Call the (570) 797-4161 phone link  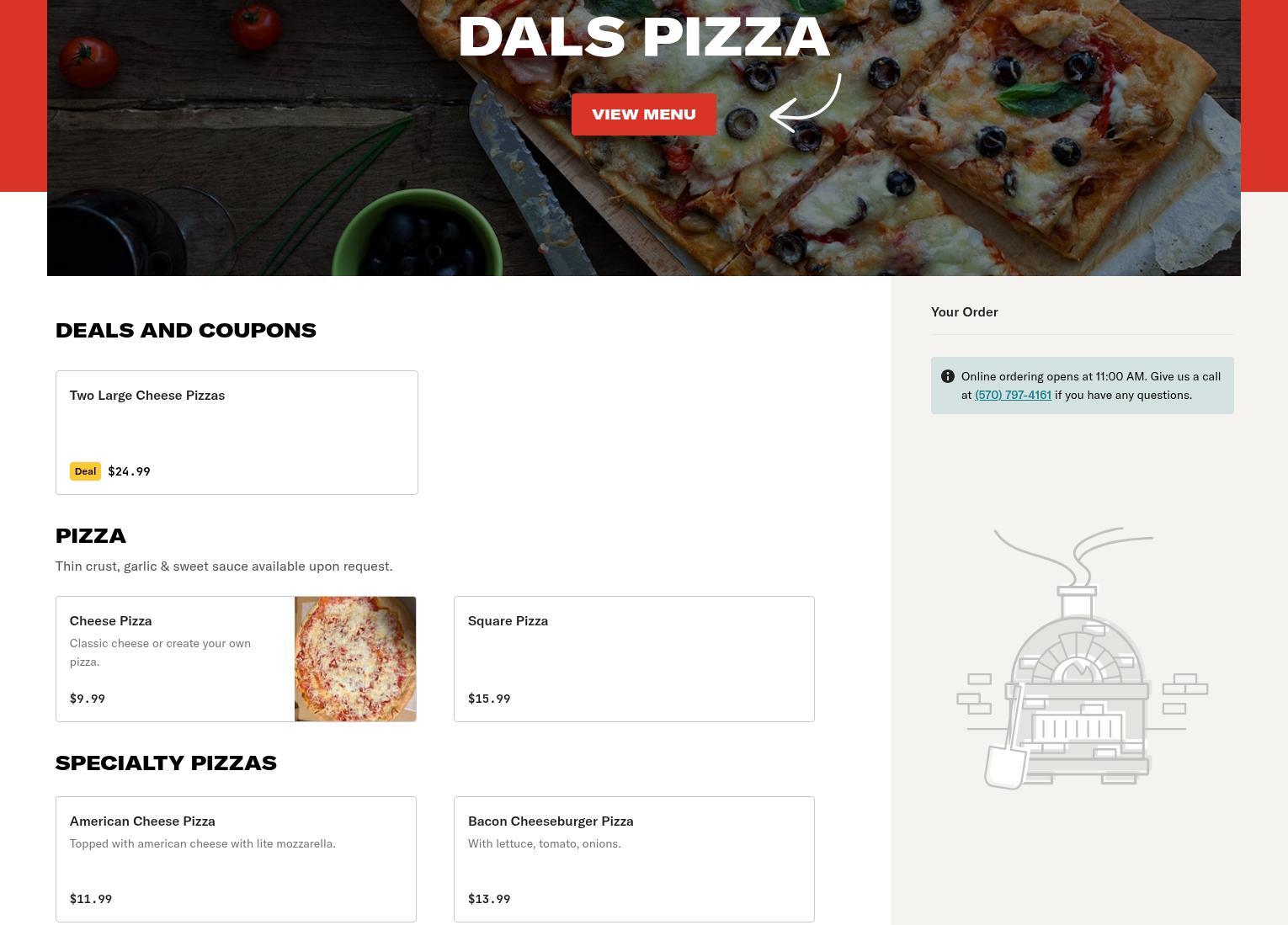click(1013, 395)
